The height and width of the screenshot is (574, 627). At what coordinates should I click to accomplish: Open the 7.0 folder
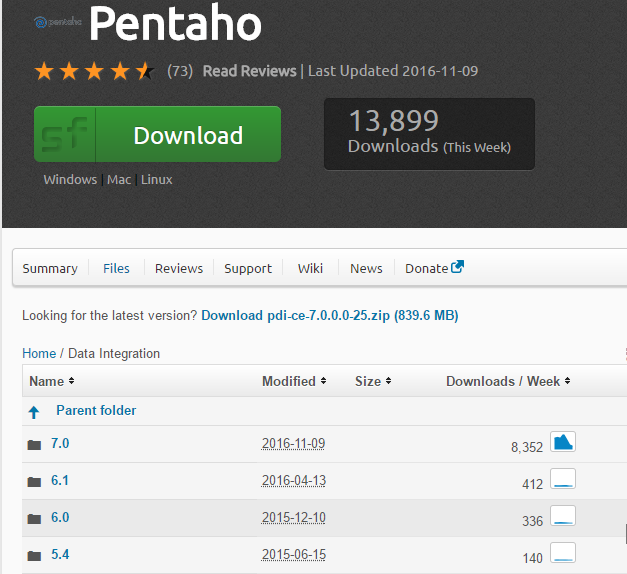60,444
